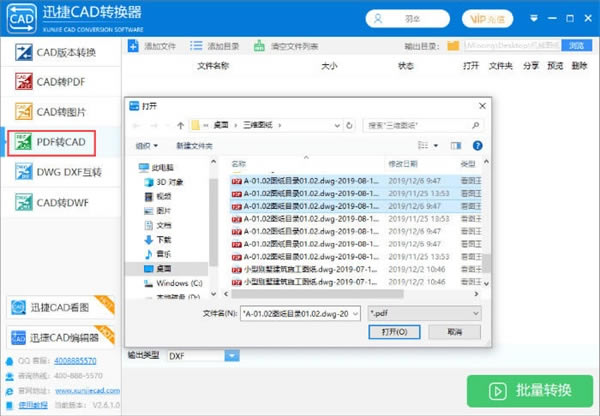Click the file list horizontal scrollbar
The height and width of the screenshot is (416, 600).
point(318,294)
